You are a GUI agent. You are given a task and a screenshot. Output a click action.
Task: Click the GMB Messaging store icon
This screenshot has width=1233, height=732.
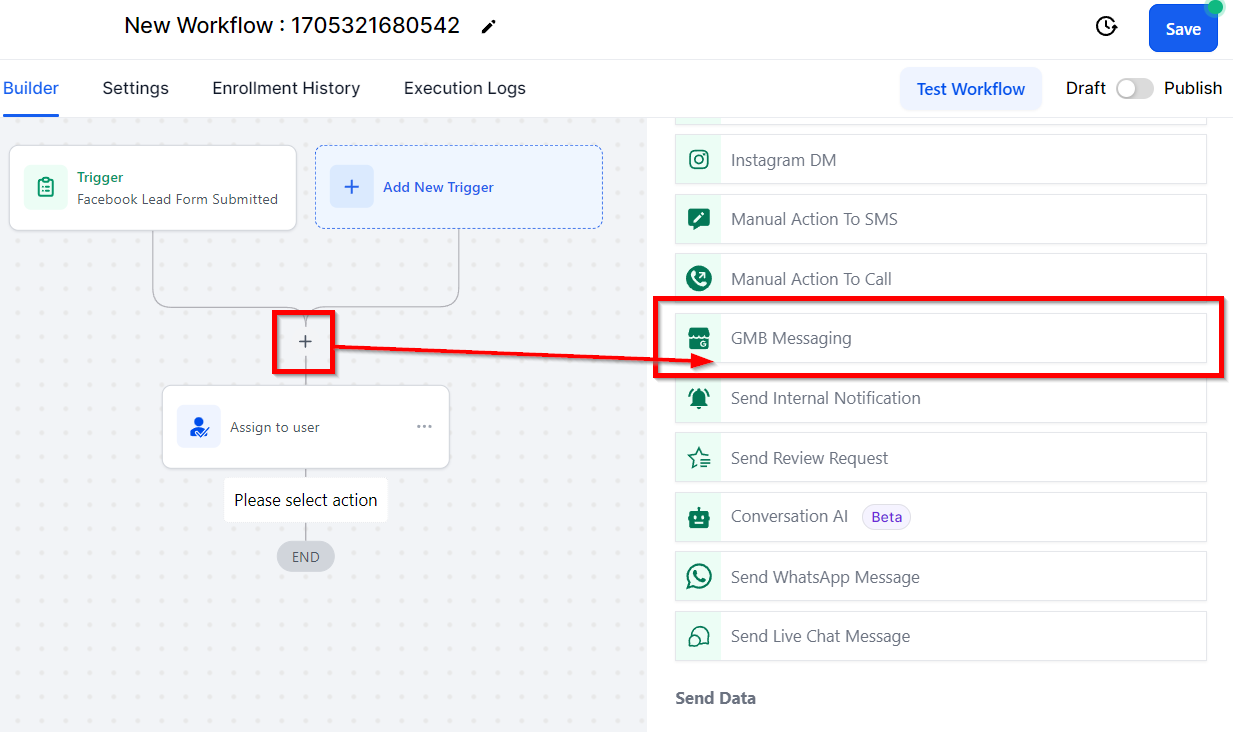click(699, 338)
